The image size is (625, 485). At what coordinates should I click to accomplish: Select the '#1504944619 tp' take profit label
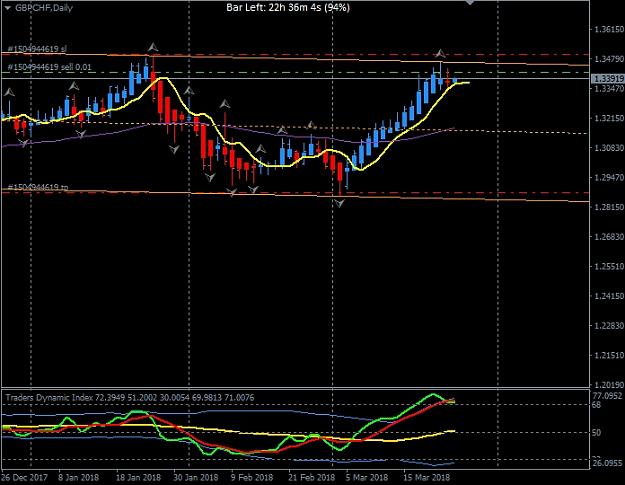point(38,187)
